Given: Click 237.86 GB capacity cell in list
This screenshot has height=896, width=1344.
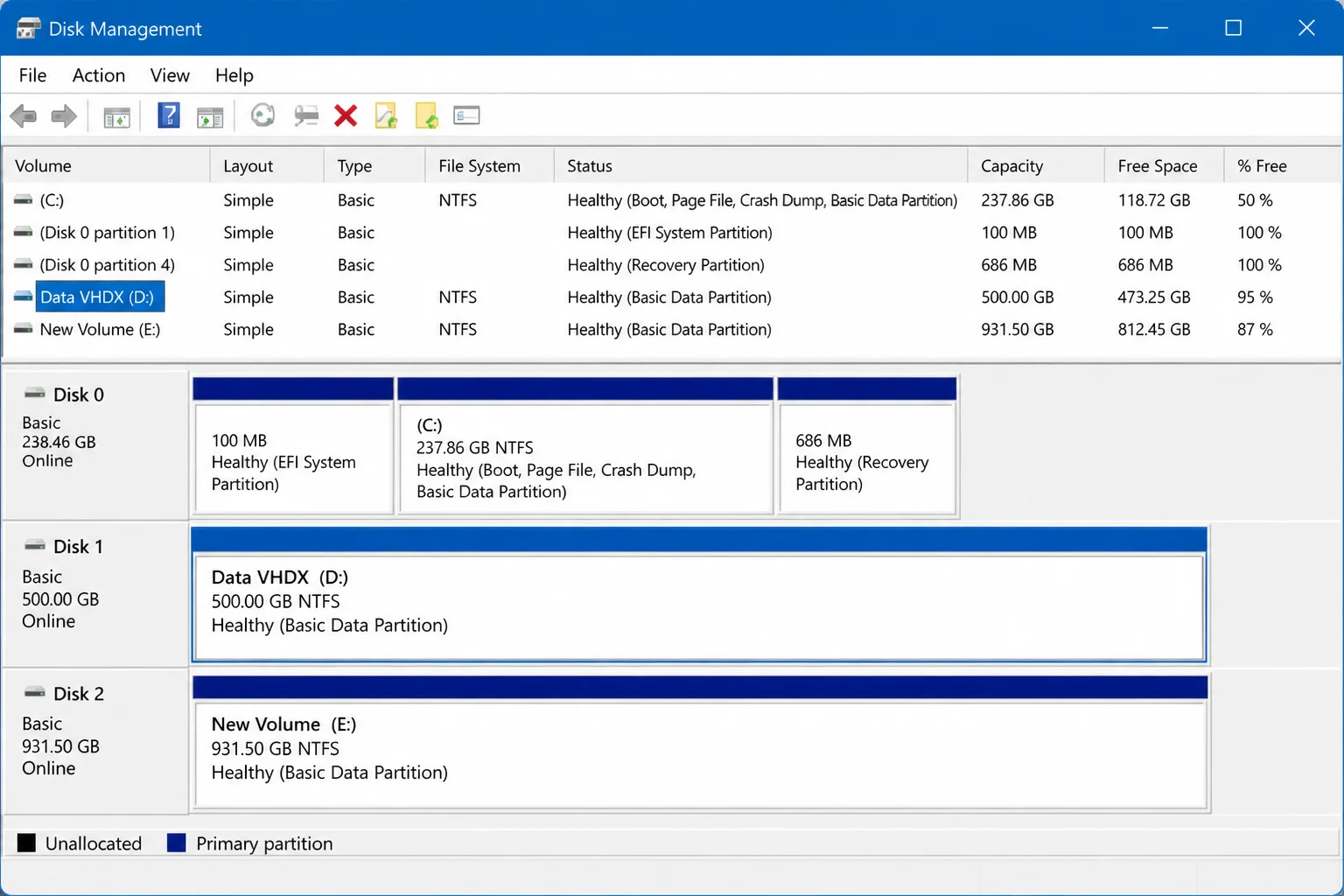Looking at the screenshot, I should point(1018,200).
